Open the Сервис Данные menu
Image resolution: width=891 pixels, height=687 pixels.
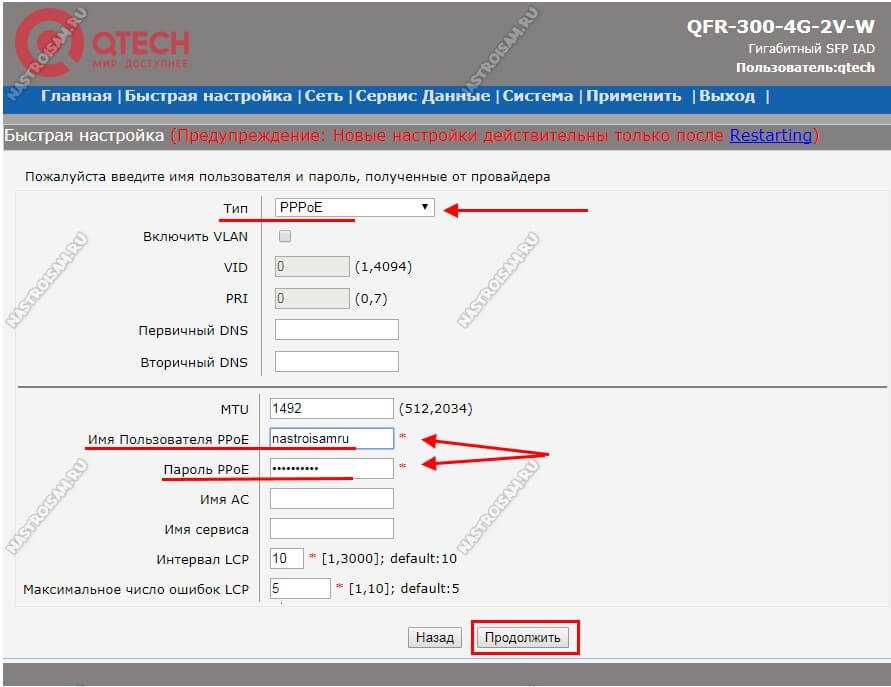click(x=423, y=96)
